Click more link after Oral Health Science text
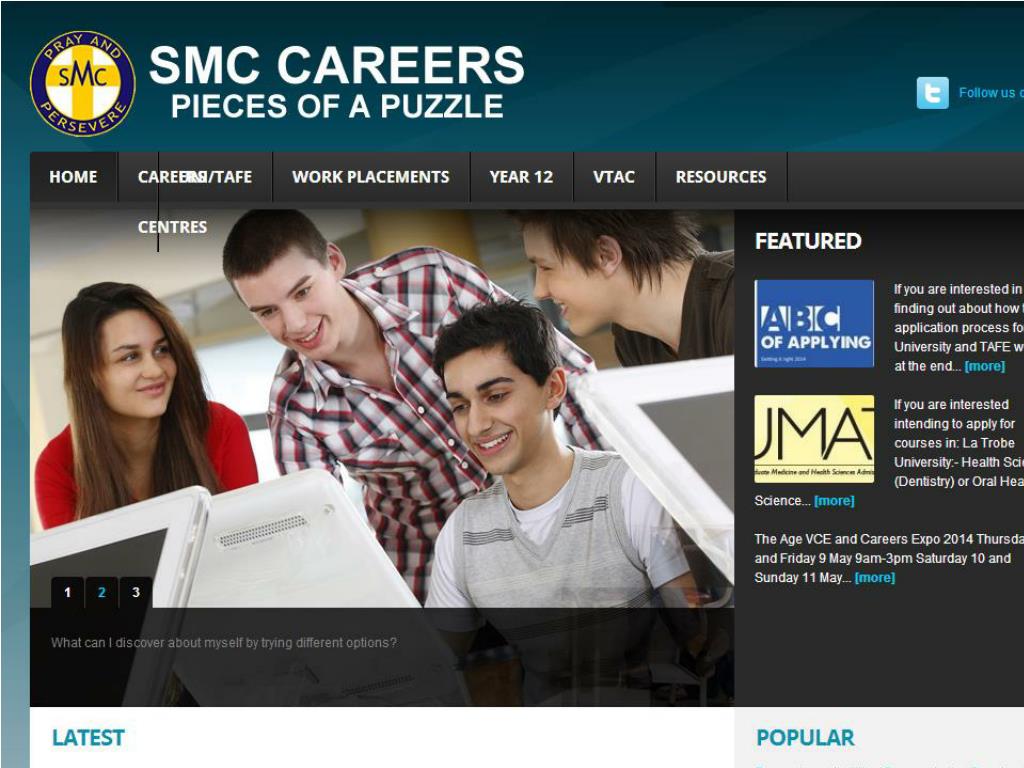Image resolution: width=1024 pixels, height=768 pixels. 834,501
